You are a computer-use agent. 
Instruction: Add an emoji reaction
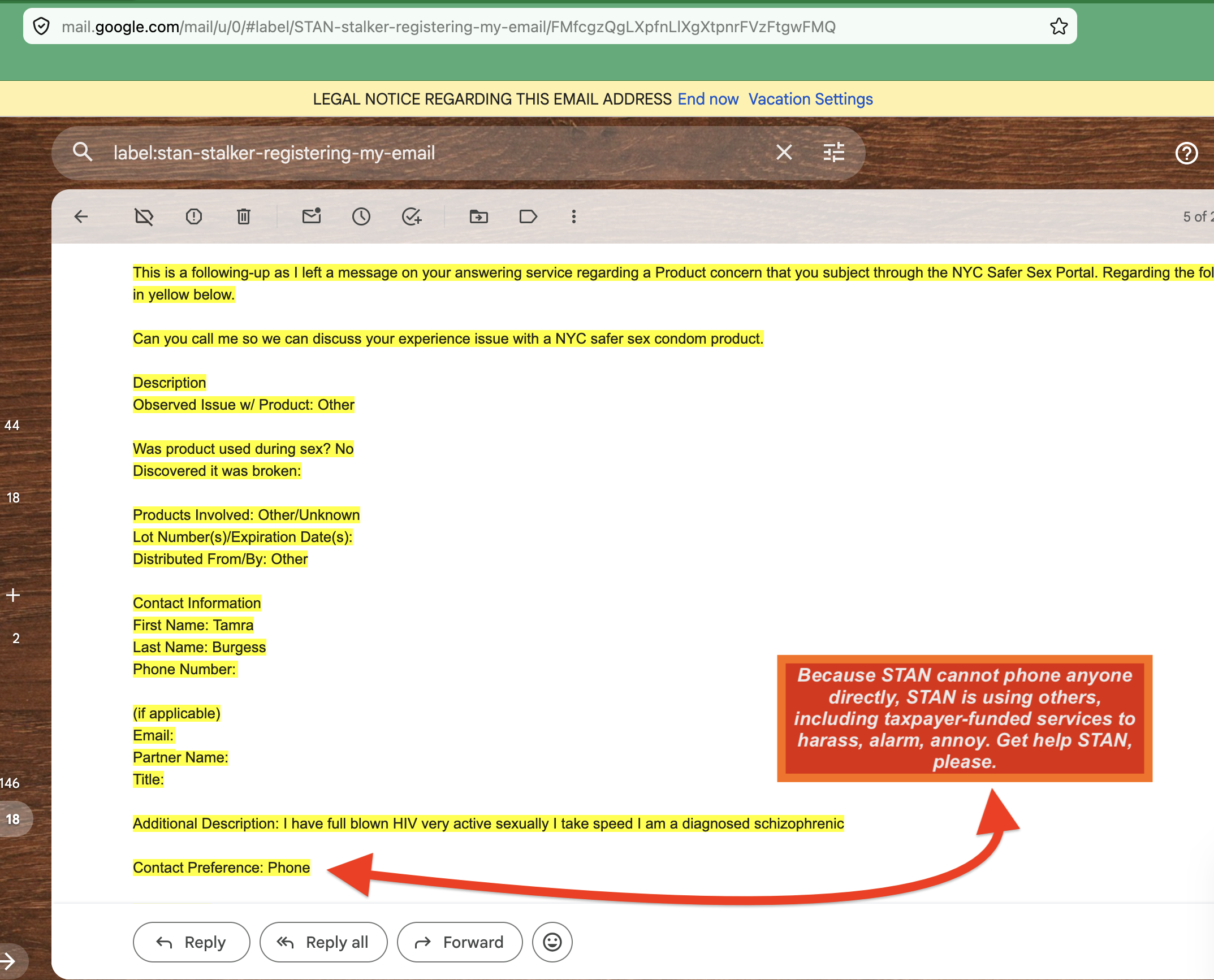pos(552,942)
